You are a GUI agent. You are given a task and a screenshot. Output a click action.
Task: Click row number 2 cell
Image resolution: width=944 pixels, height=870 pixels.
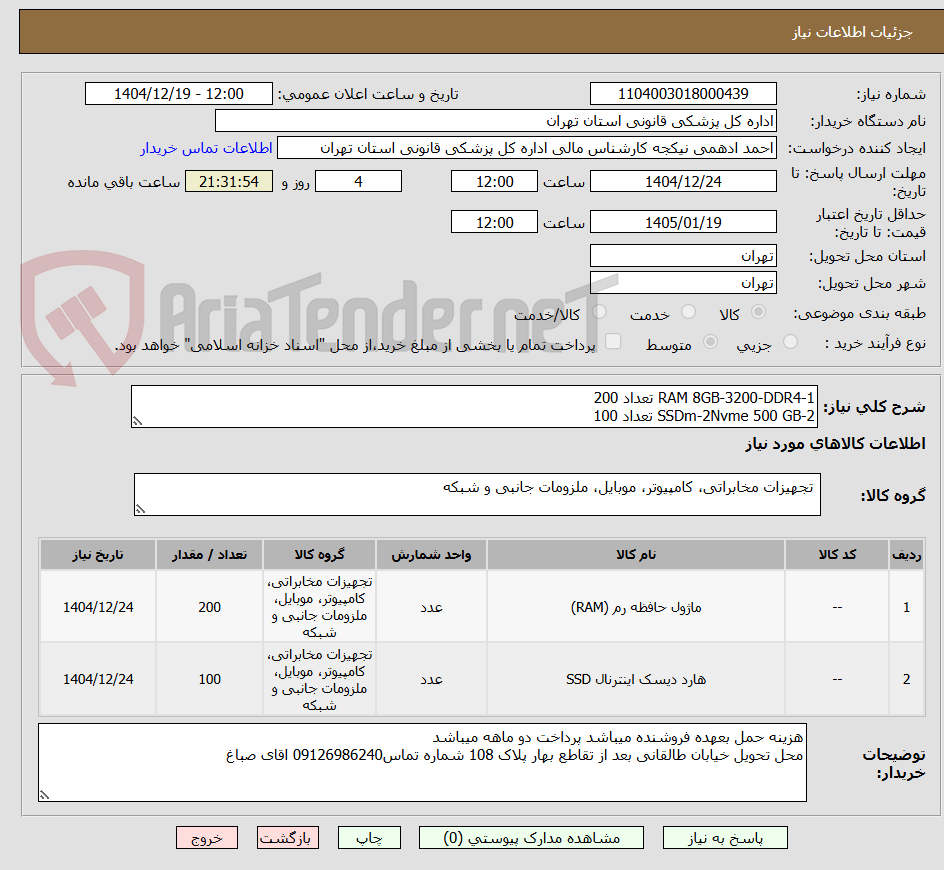907,679
